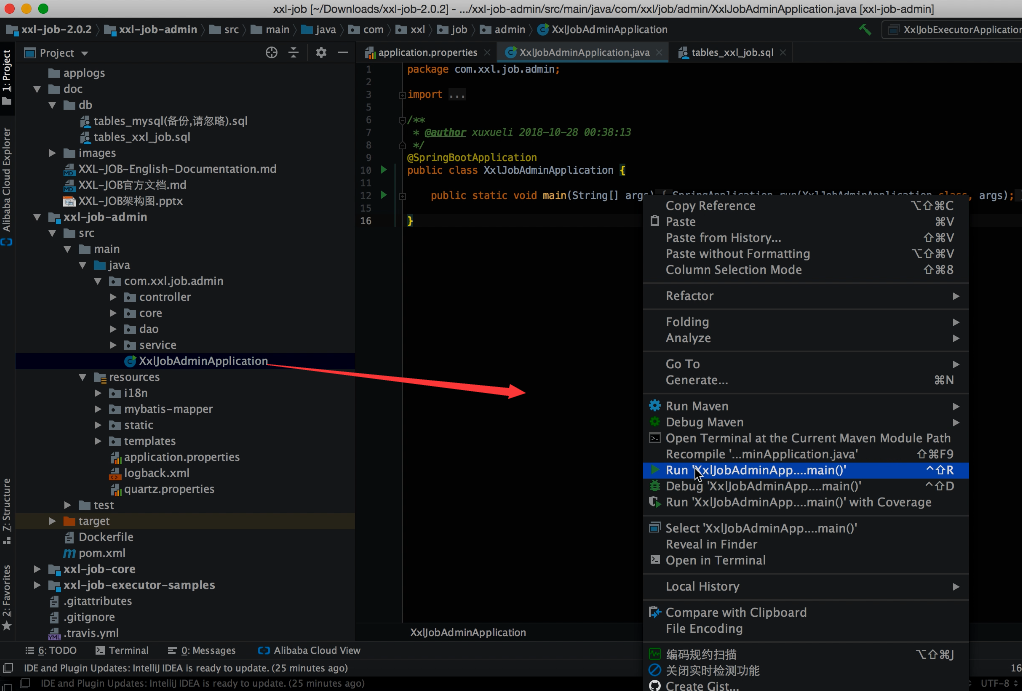Collapse the xxl-job-admin module
Screen dimensions: 1022x691
tap(37, 217)
